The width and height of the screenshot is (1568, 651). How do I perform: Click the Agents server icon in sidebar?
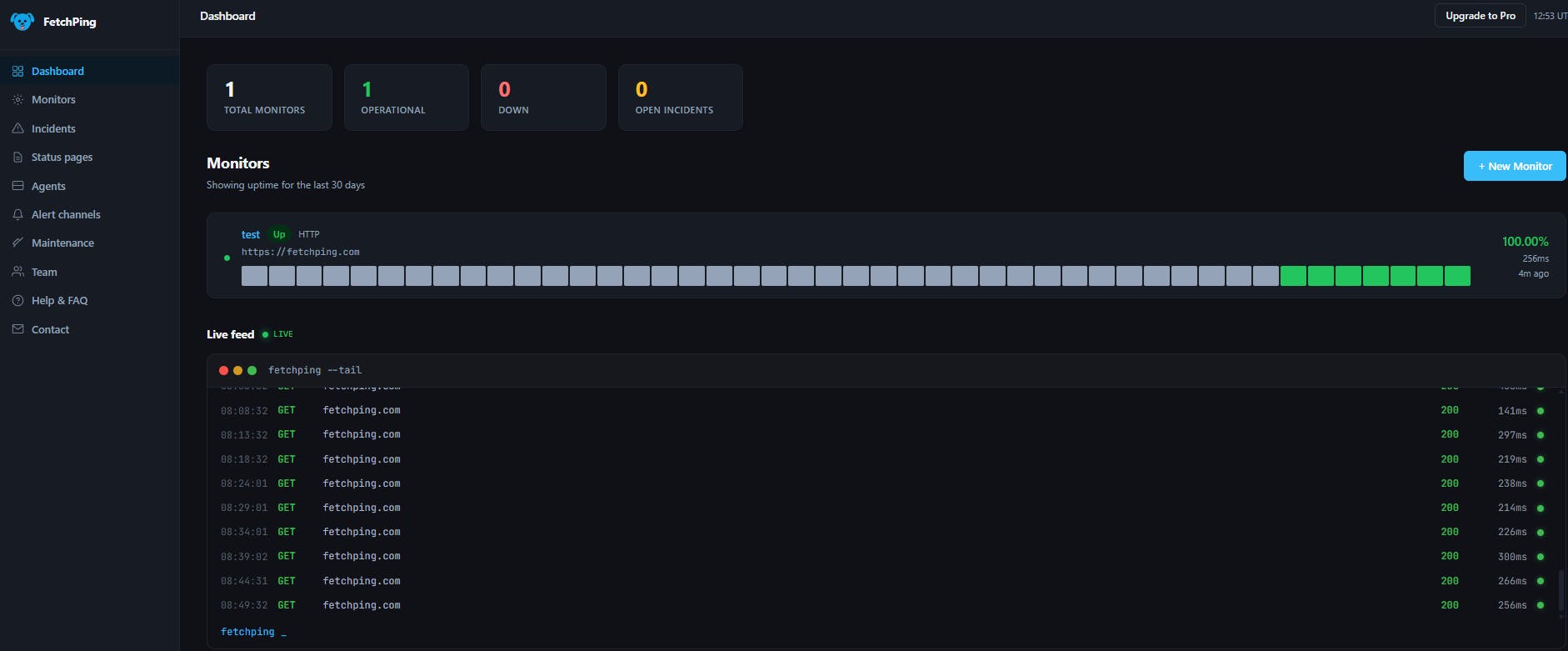pos(17,187)
